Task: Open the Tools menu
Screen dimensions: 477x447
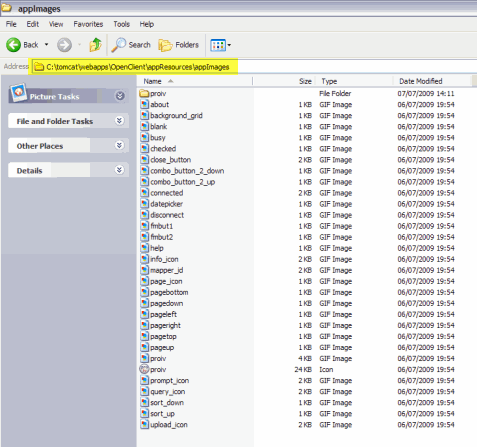Action: pyautogui.click(x=121, y=24)
